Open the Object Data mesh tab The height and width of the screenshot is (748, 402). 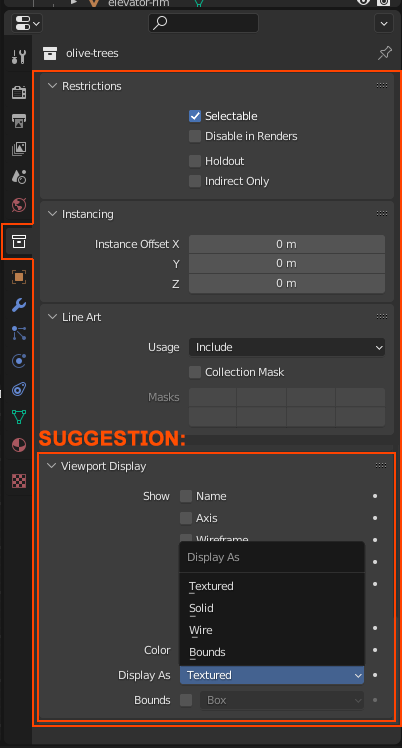click(x=19, y=417)
